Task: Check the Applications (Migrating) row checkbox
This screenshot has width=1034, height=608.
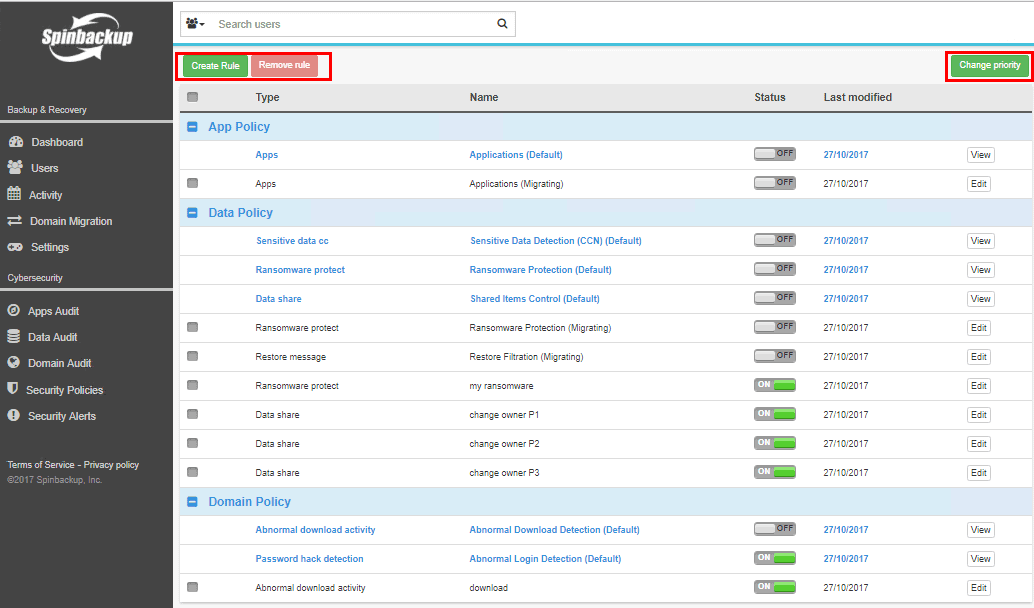Action: click(193, 183)
